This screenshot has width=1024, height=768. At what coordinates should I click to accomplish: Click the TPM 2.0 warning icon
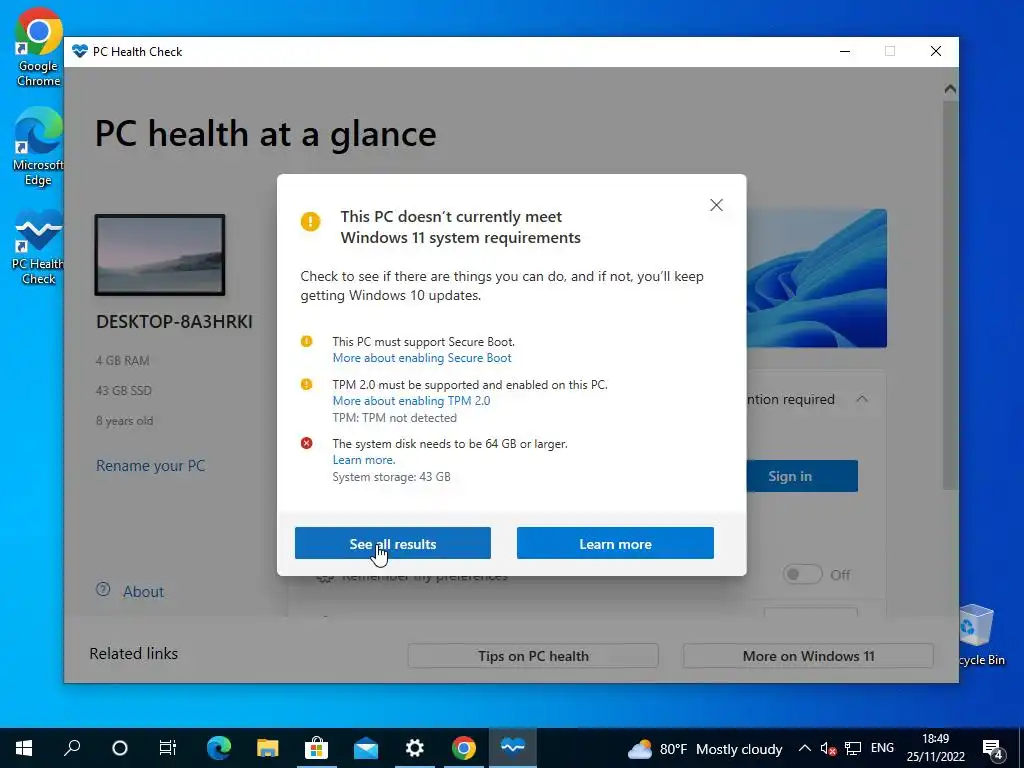pos(306,384)
